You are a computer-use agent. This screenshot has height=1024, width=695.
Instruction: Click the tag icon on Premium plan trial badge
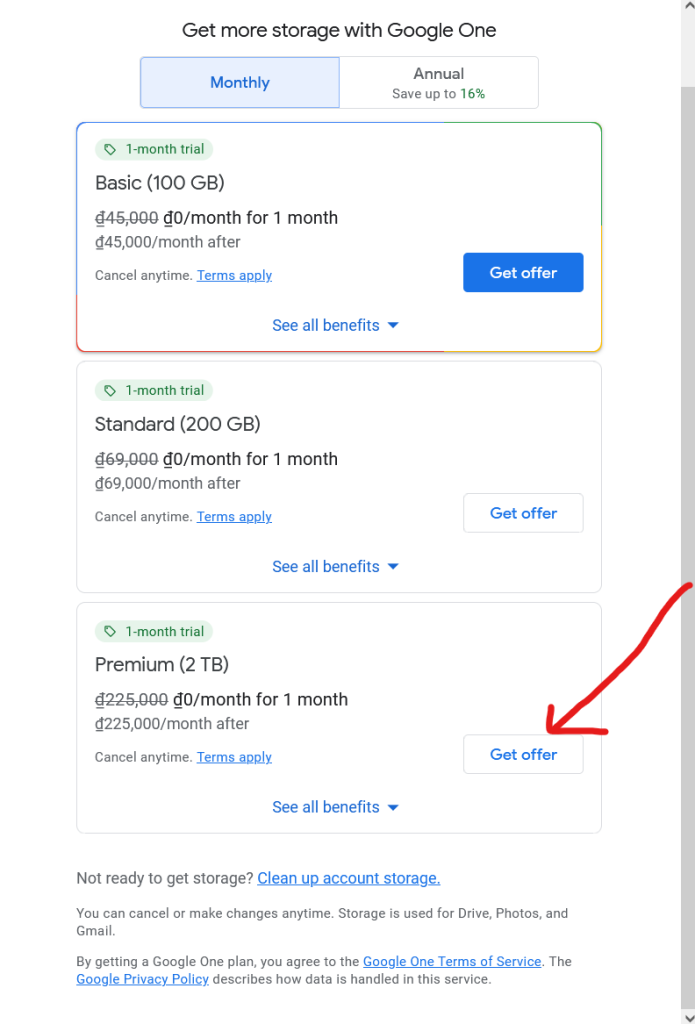pos(110,631)
